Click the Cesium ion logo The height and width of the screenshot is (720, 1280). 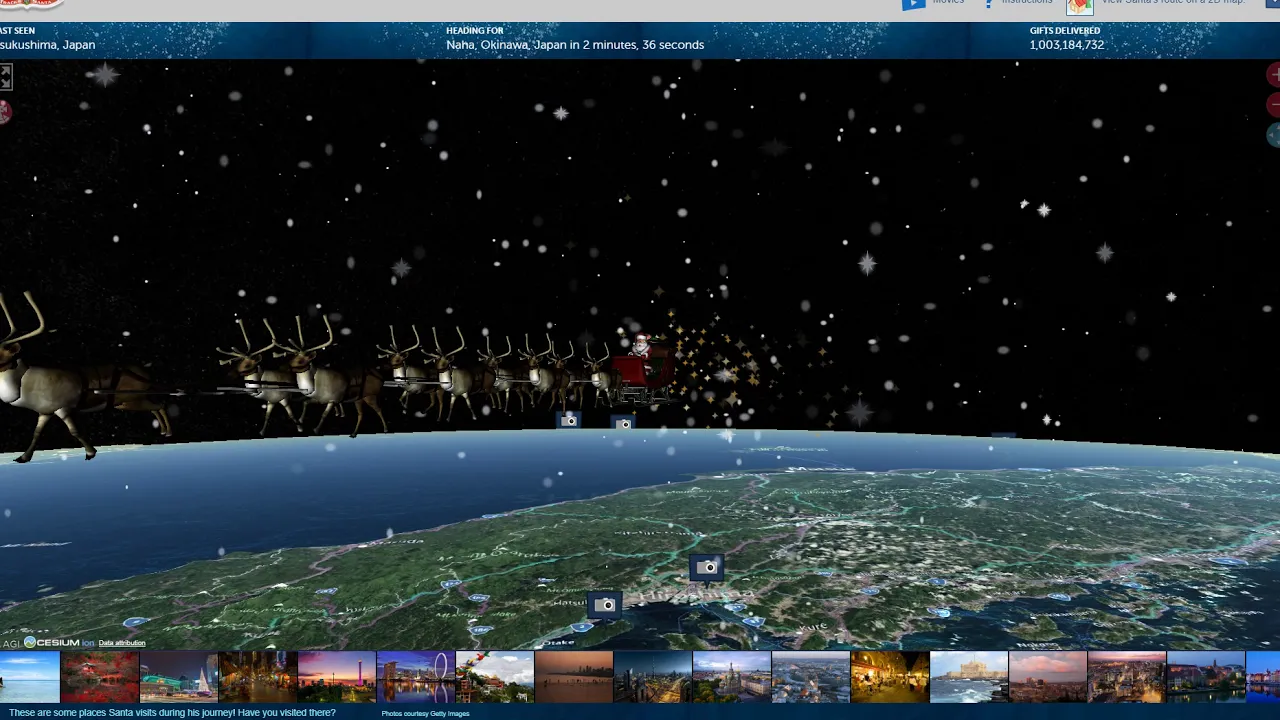point(59,642)
